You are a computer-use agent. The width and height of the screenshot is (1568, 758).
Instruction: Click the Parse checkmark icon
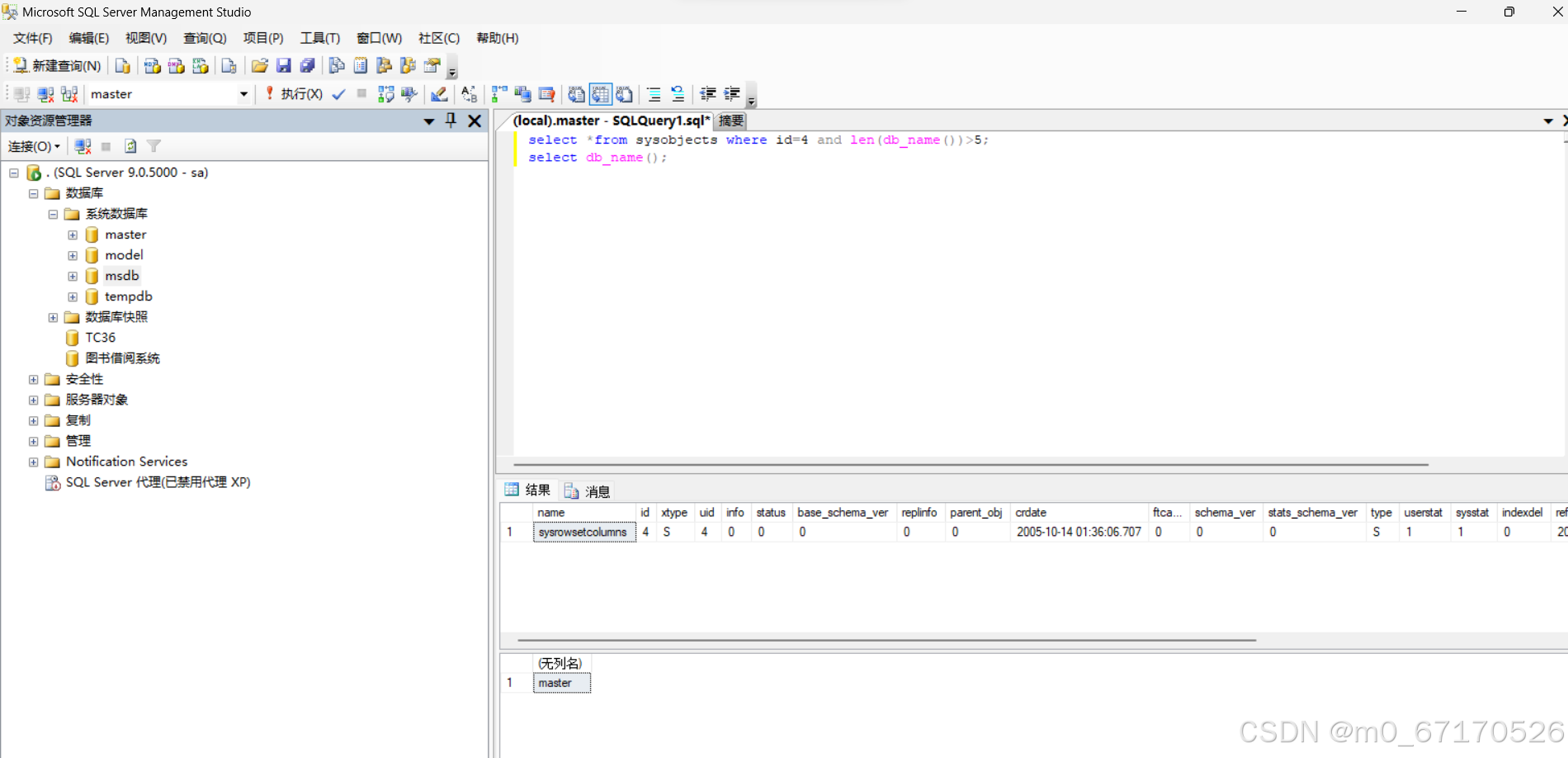coord(338,94)
